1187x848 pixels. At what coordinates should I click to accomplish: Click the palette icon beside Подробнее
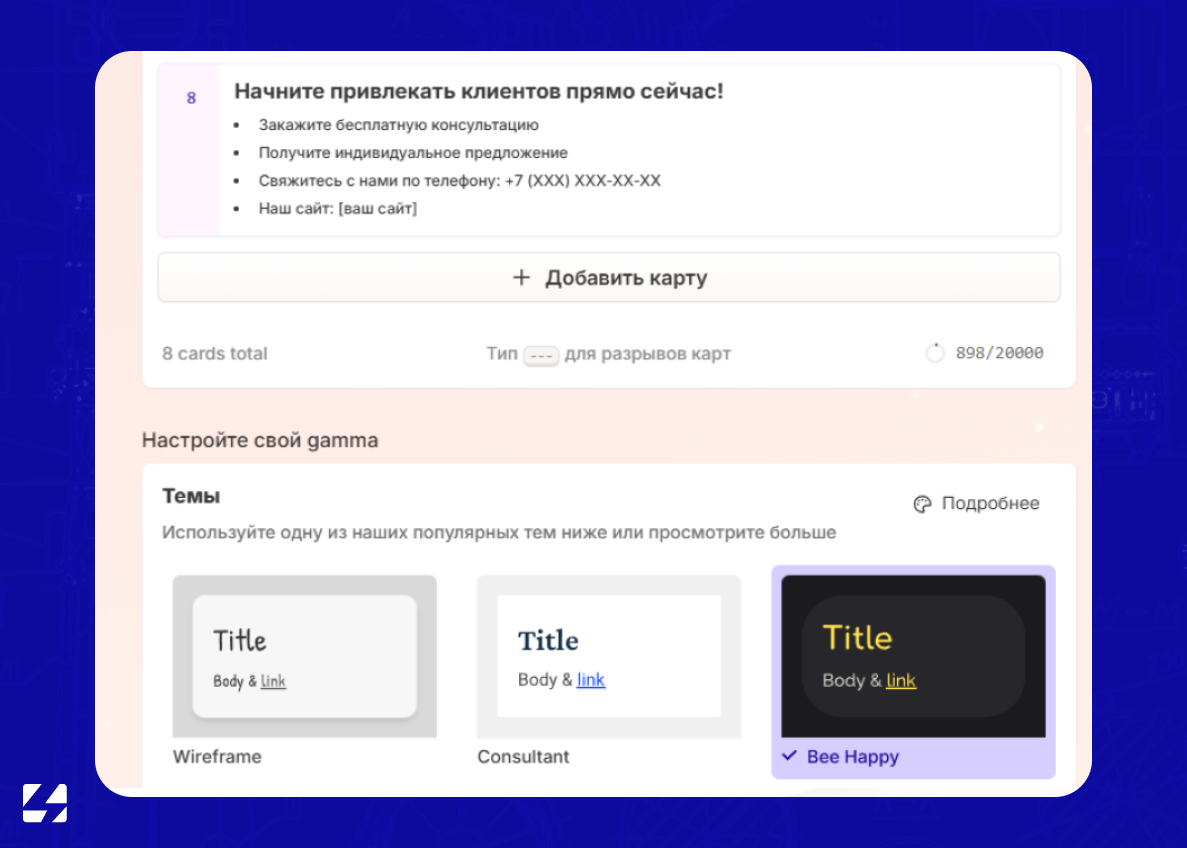tap(922, 504)
